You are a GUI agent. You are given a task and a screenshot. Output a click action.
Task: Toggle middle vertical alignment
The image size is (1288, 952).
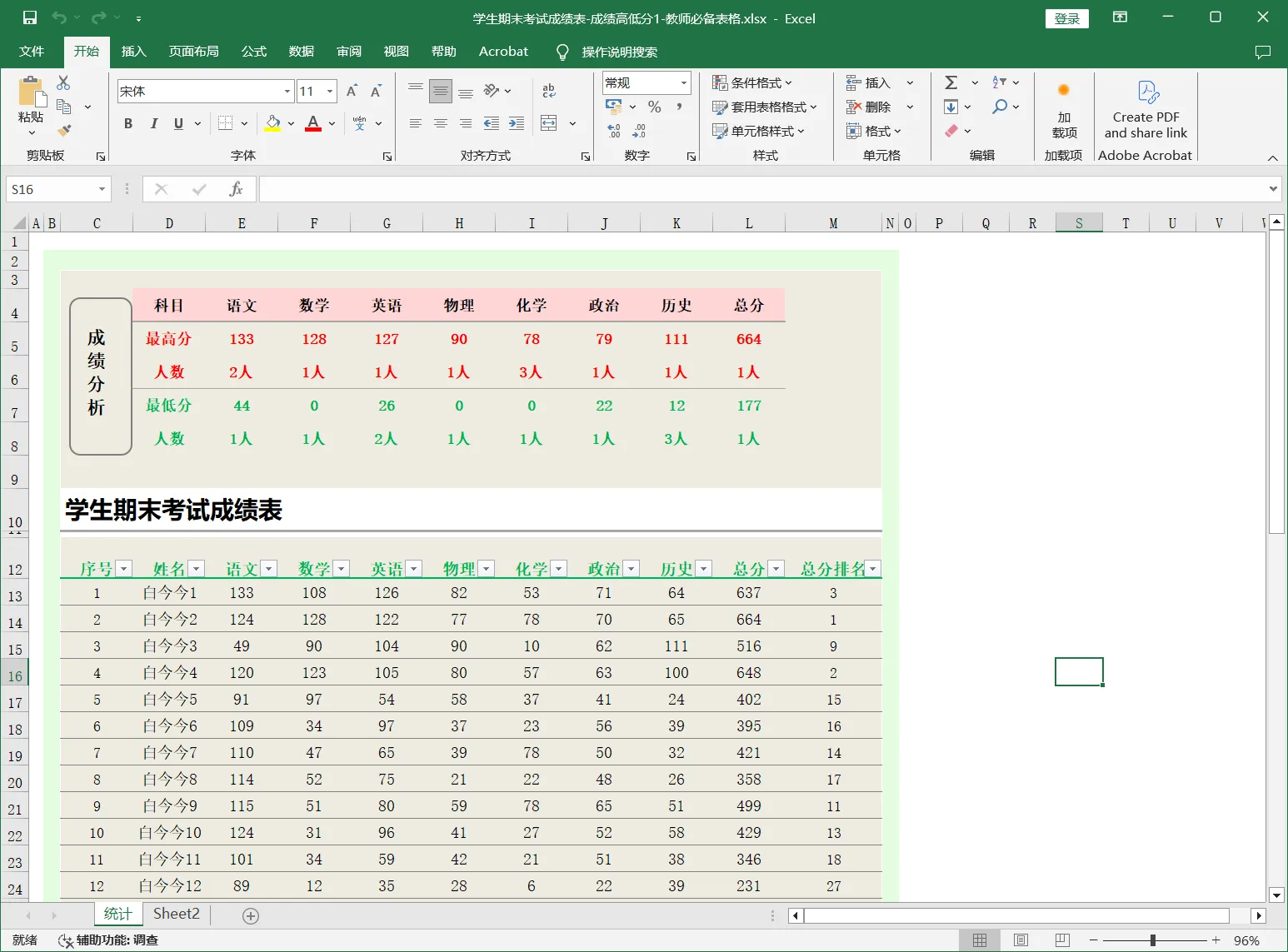(x=441, y=91)
